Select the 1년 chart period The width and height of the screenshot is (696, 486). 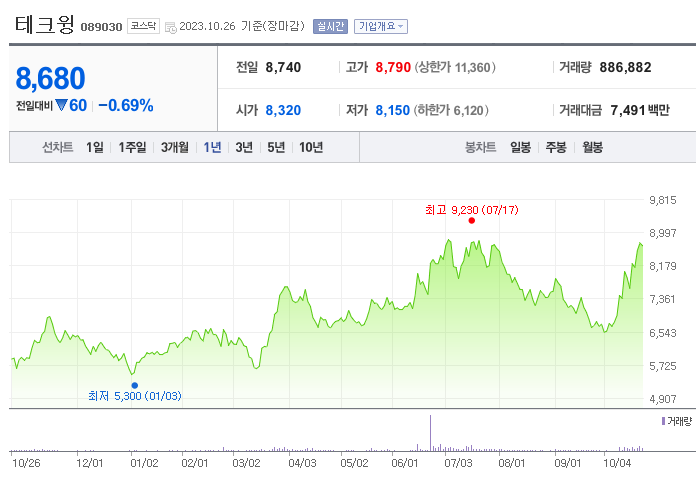[x=212, y=147]
